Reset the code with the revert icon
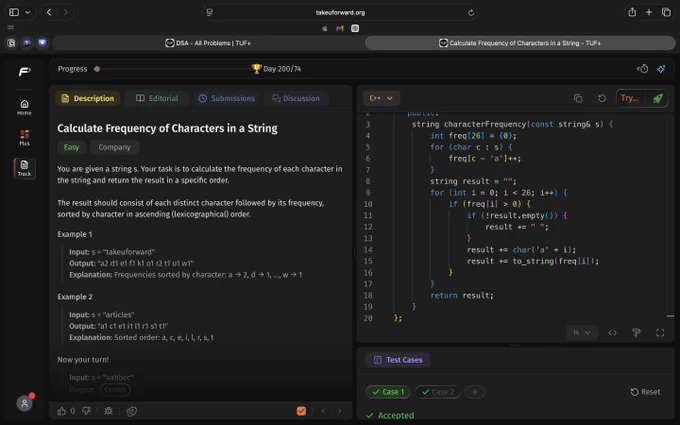 (x=602, y=98)
